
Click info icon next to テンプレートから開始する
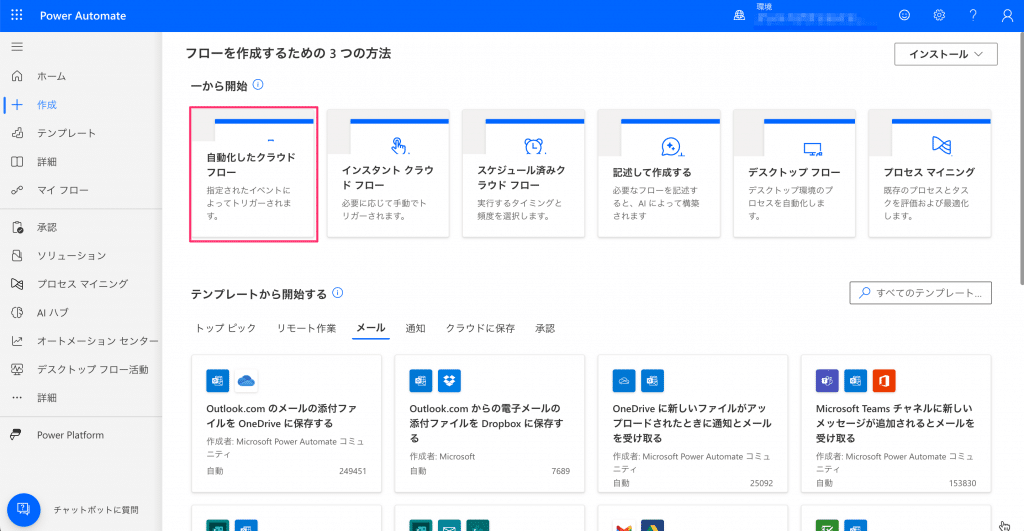click(338, 293)
